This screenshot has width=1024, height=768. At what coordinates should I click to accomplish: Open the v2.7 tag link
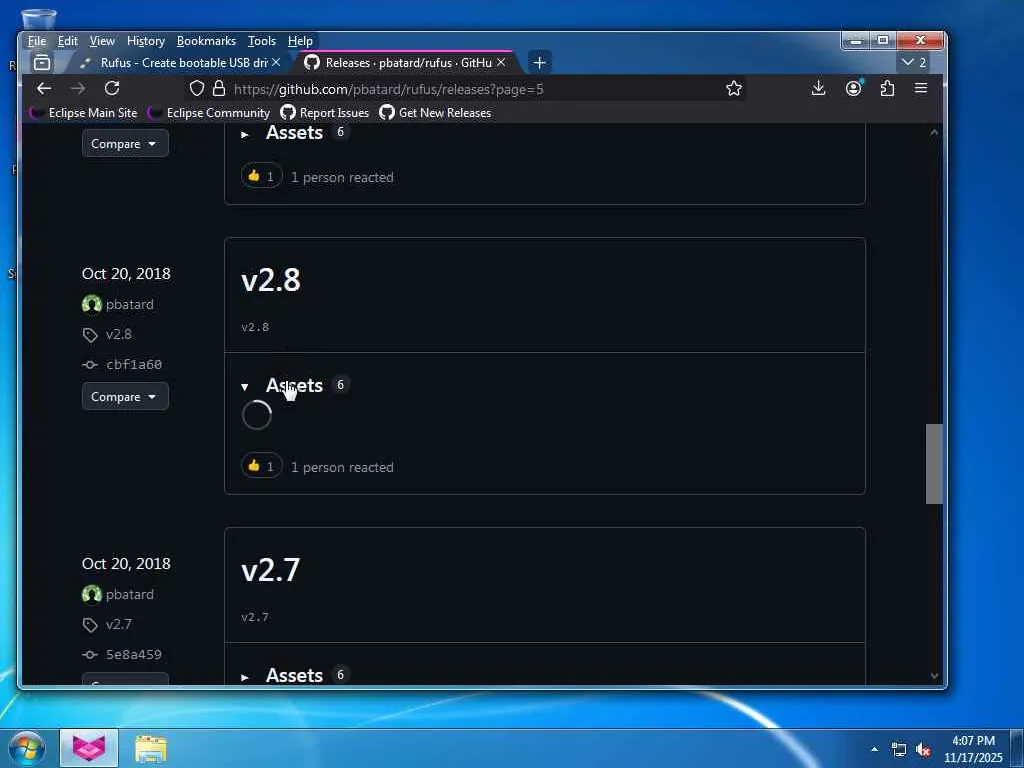119,624
